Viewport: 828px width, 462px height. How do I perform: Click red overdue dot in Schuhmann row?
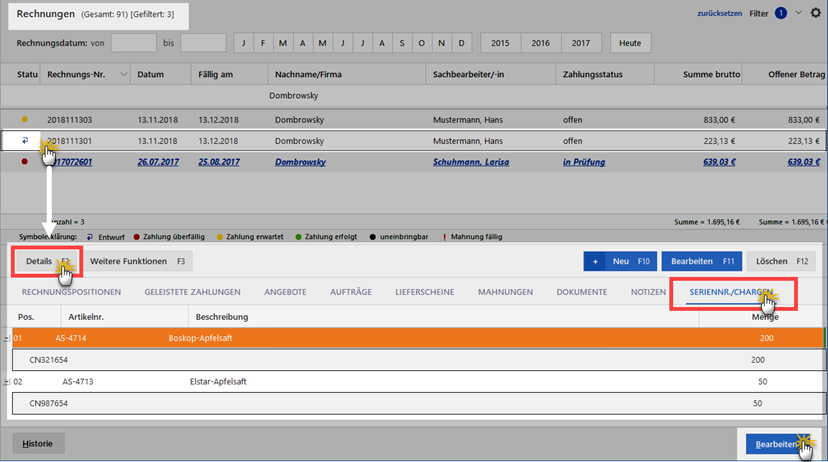click(x=24, y=162)
